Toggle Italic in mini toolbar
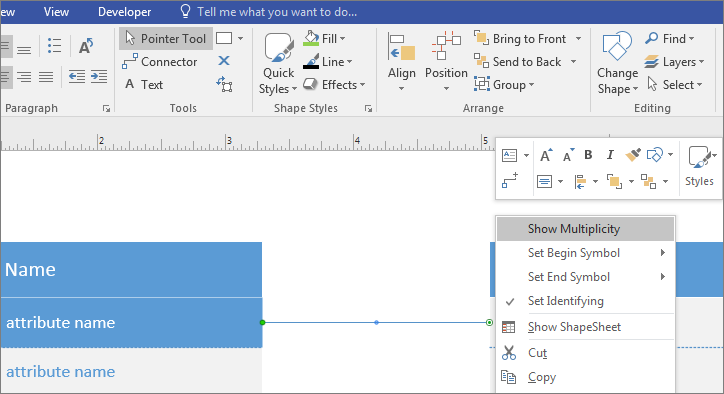This screenshot has width=724, height=394. point(610,155)
